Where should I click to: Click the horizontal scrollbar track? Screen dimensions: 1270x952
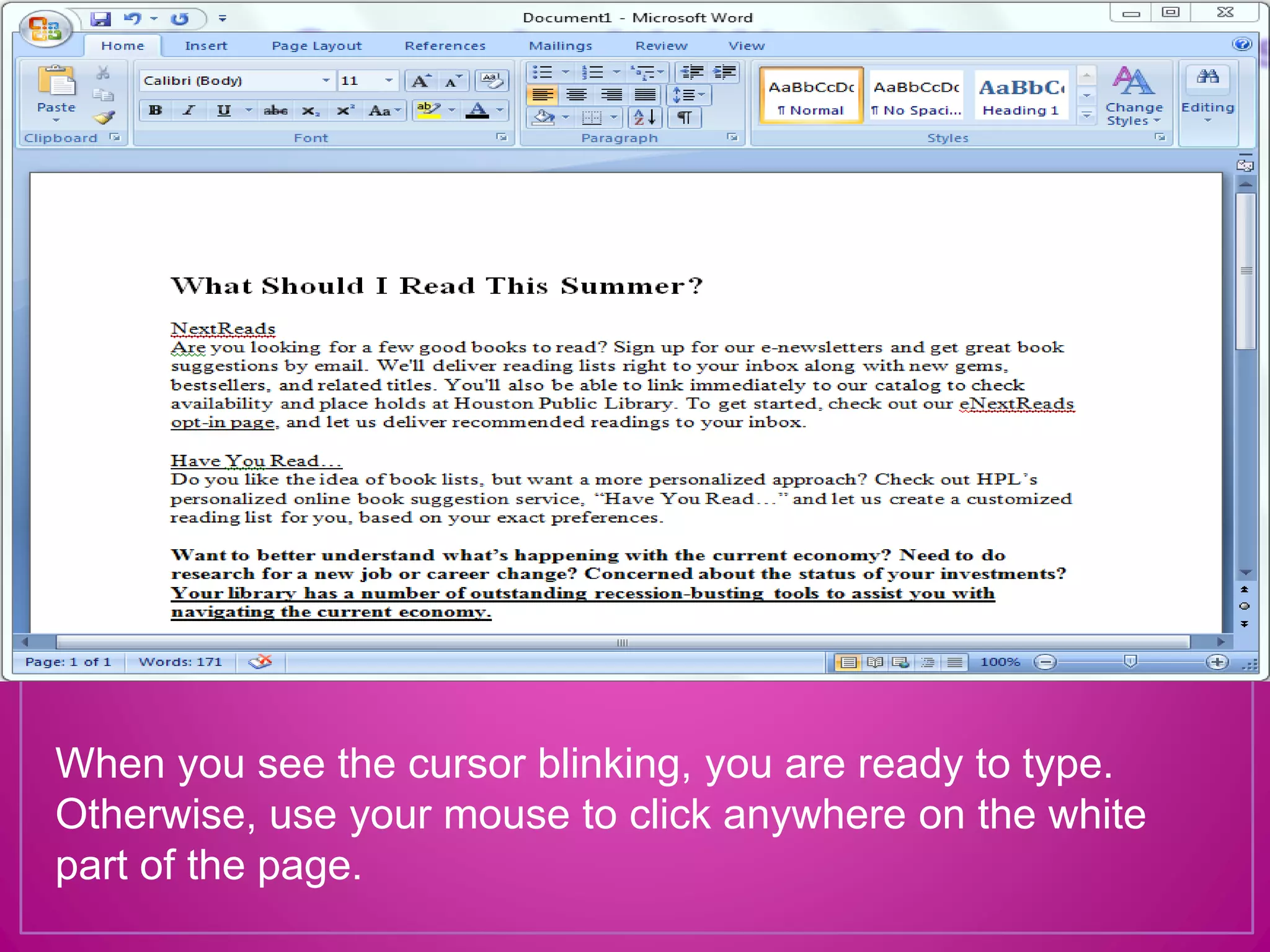pyautogui.click(x=622, y=642)
